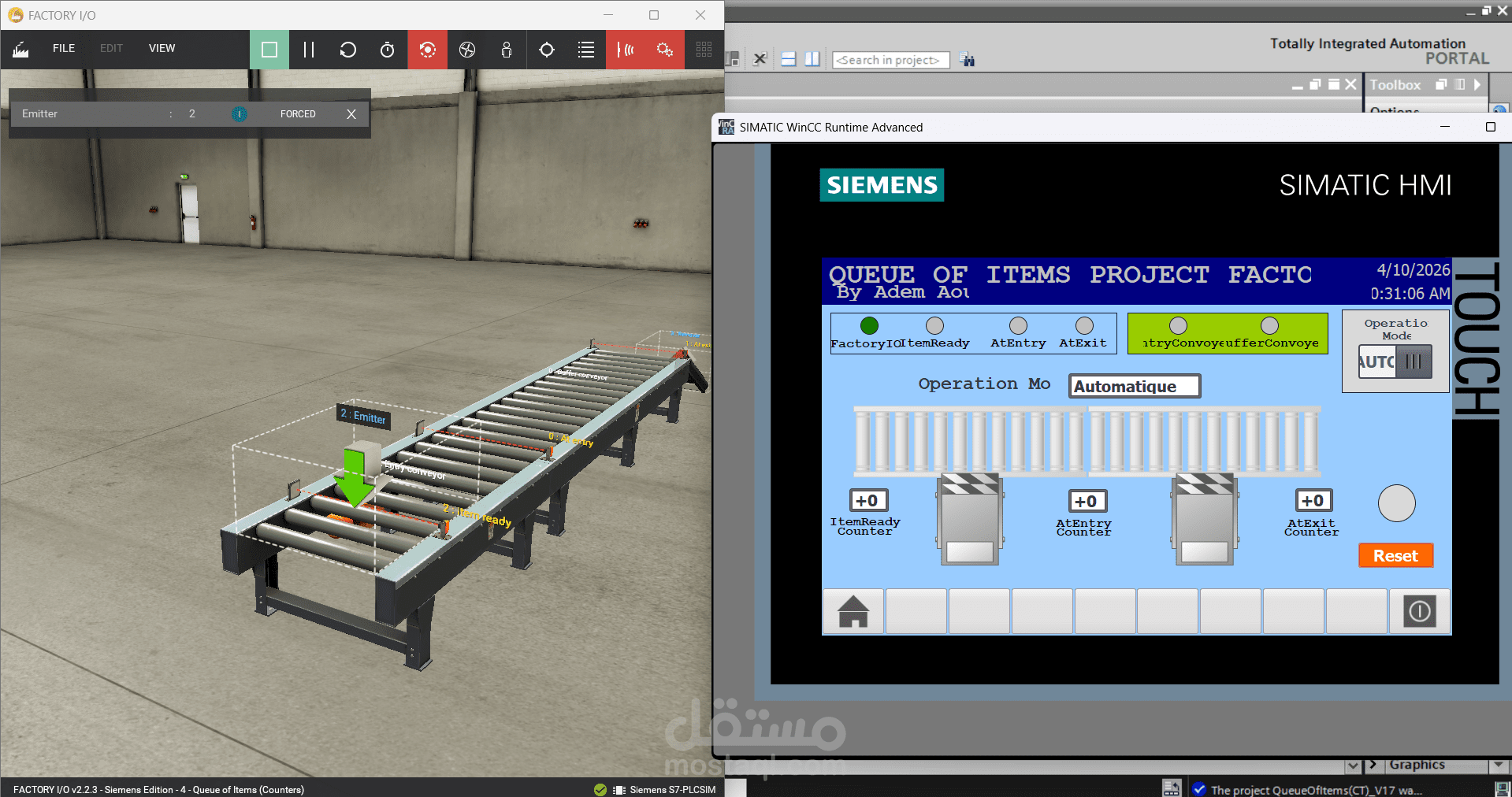Click the HMI entry conveyor graphic

(970, 439)
